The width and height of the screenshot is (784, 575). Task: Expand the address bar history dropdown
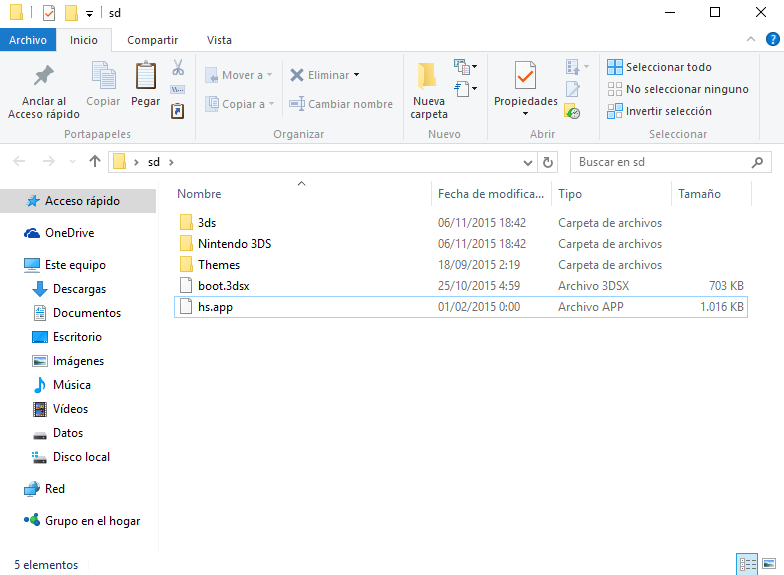tap(528, 162)
